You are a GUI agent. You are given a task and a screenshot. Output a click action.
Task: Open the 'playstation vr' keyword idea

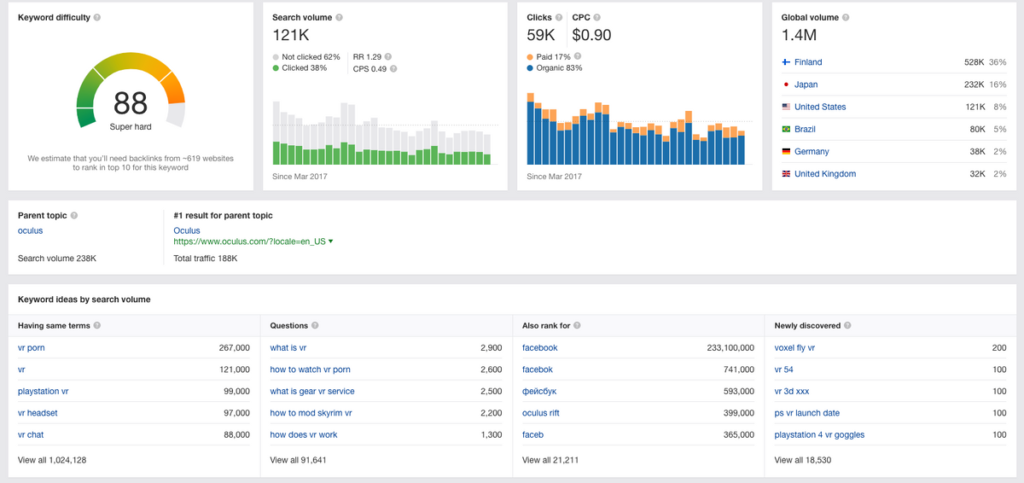tap(43, 392)
